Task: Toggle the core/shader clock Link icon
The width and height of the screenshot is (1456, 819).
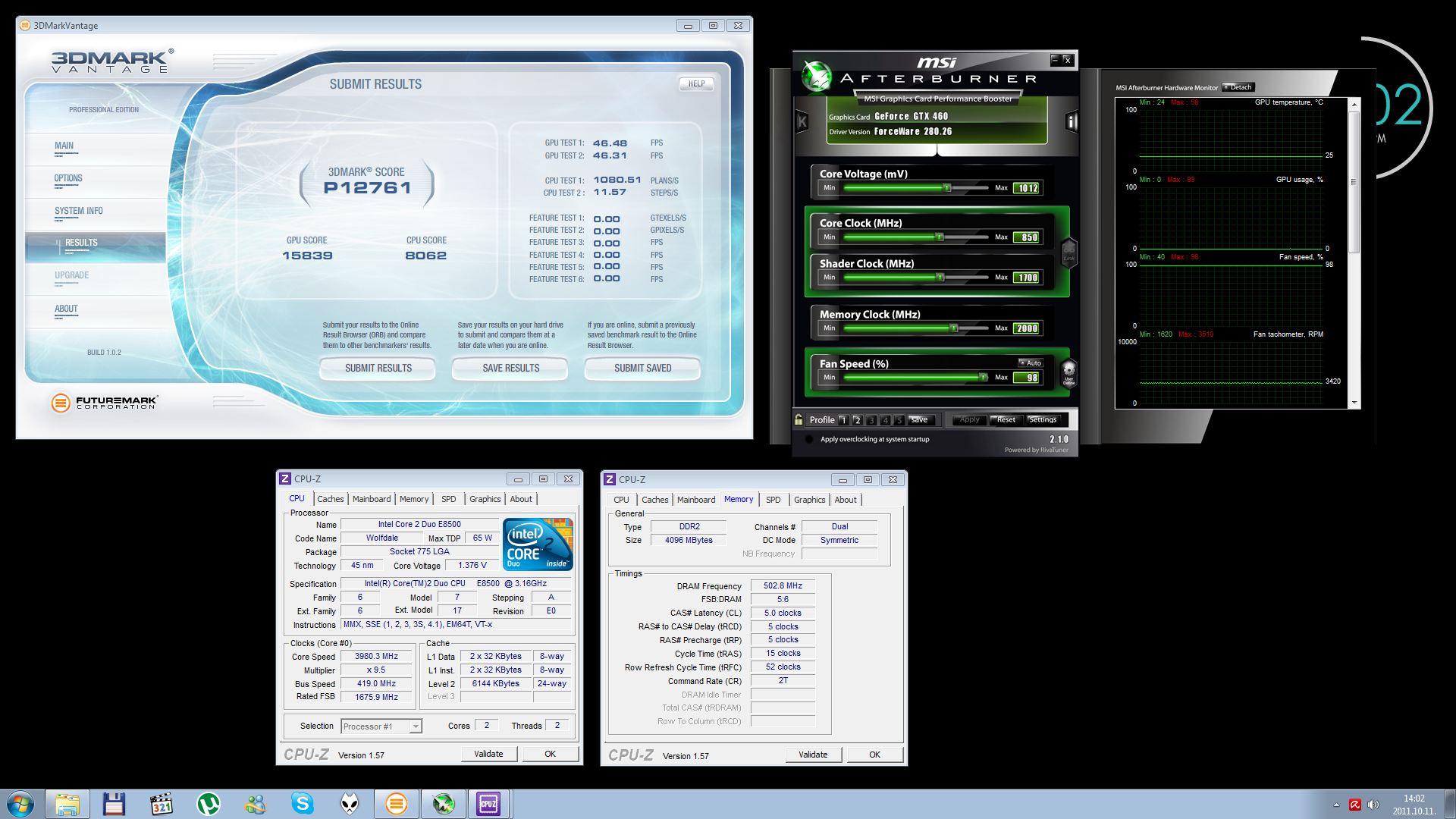Action: click(1068, 253)
